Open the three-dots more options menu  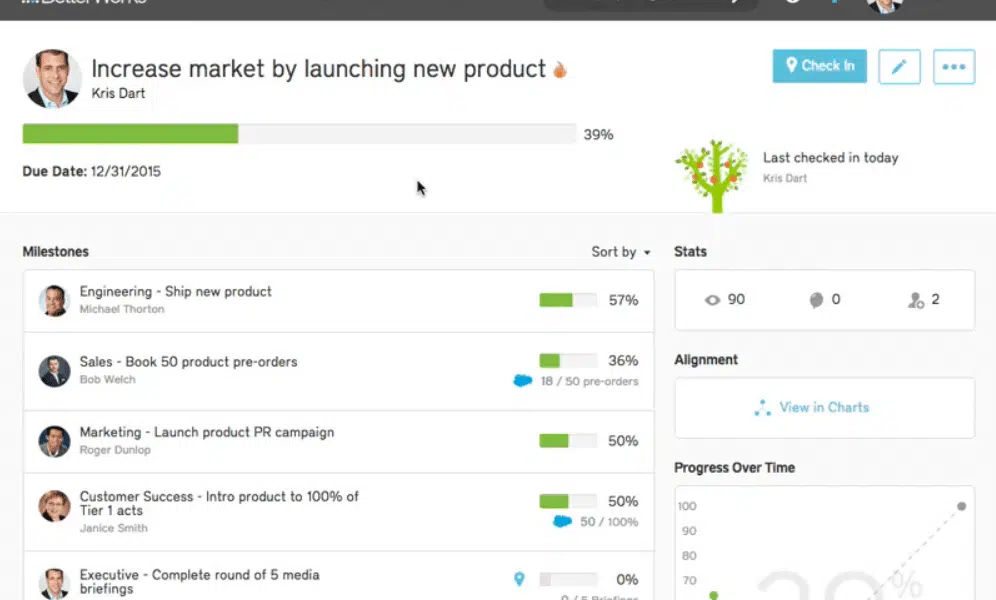click(954, 67)
